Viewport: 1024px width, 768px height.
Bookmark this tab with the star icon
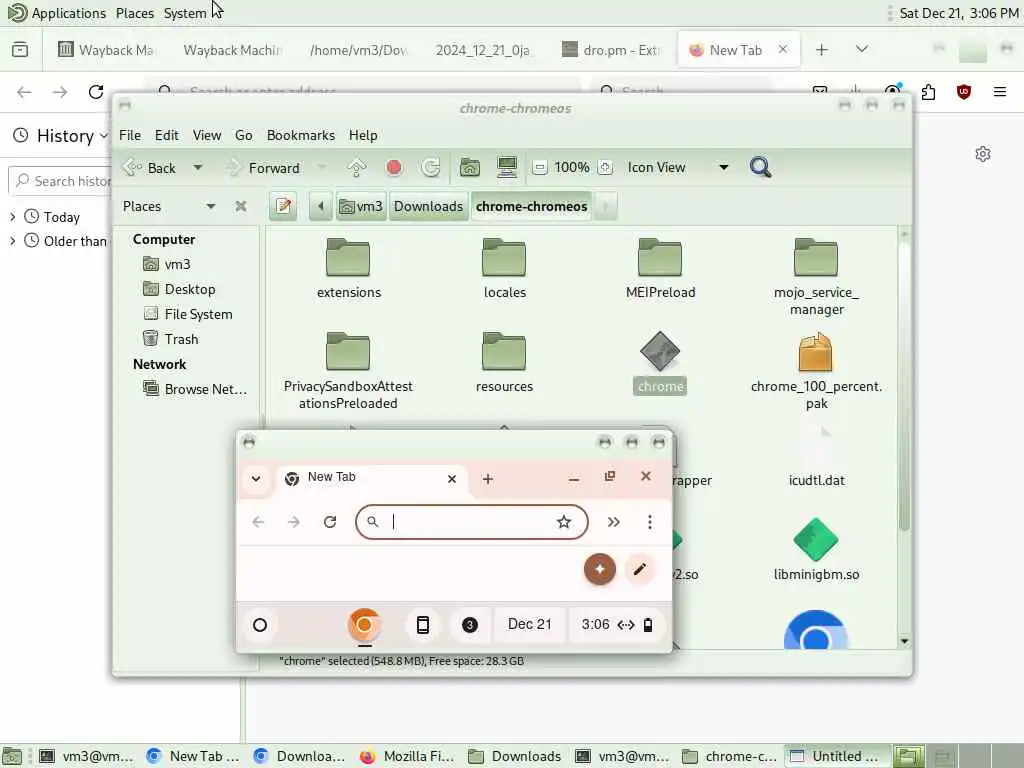pyautogui.click(x=564, y=522)
